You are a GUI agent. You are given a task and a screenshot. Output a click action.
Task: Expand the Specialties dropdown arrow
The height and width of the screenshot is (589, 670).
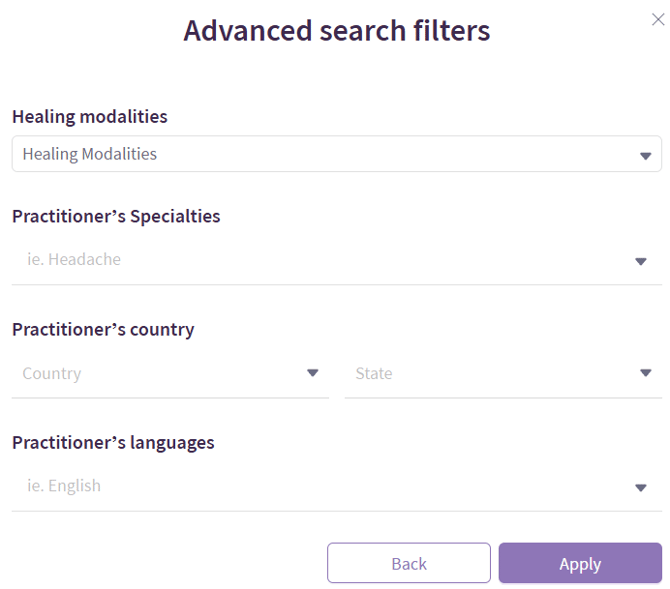point(641,262)
